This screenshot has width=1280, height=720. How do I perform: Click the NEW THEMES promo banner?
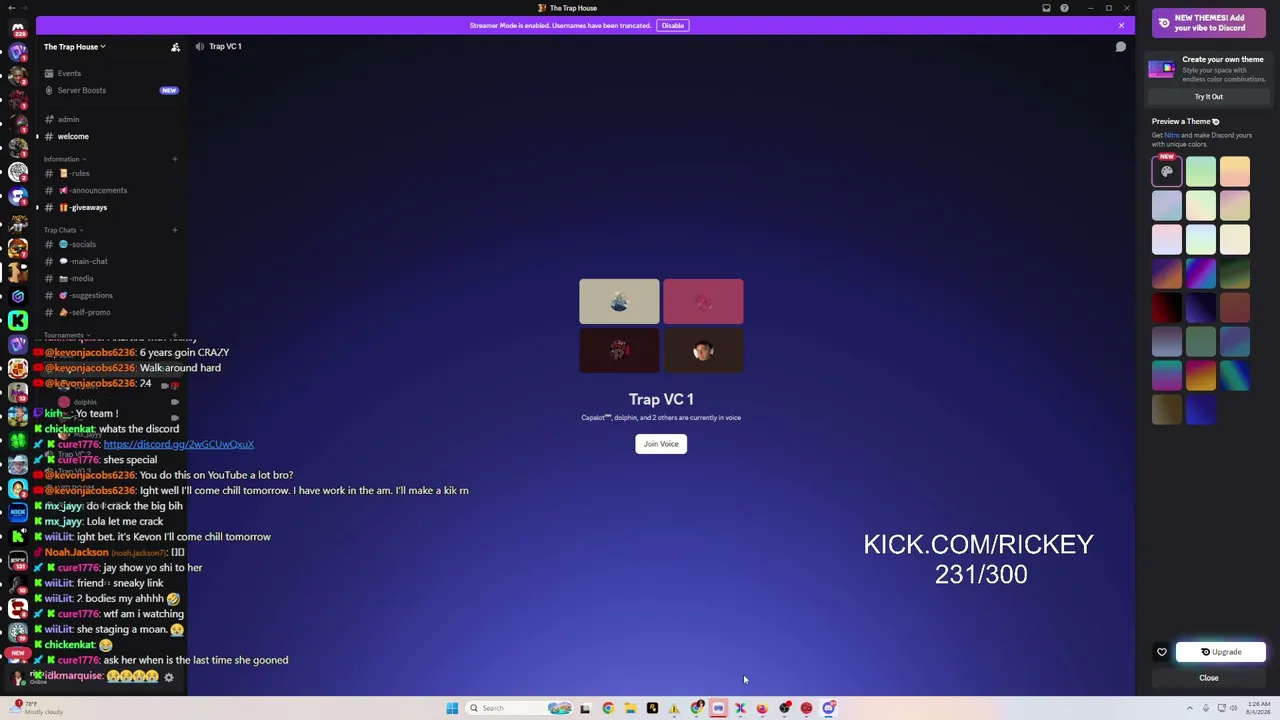point(1209,23)
